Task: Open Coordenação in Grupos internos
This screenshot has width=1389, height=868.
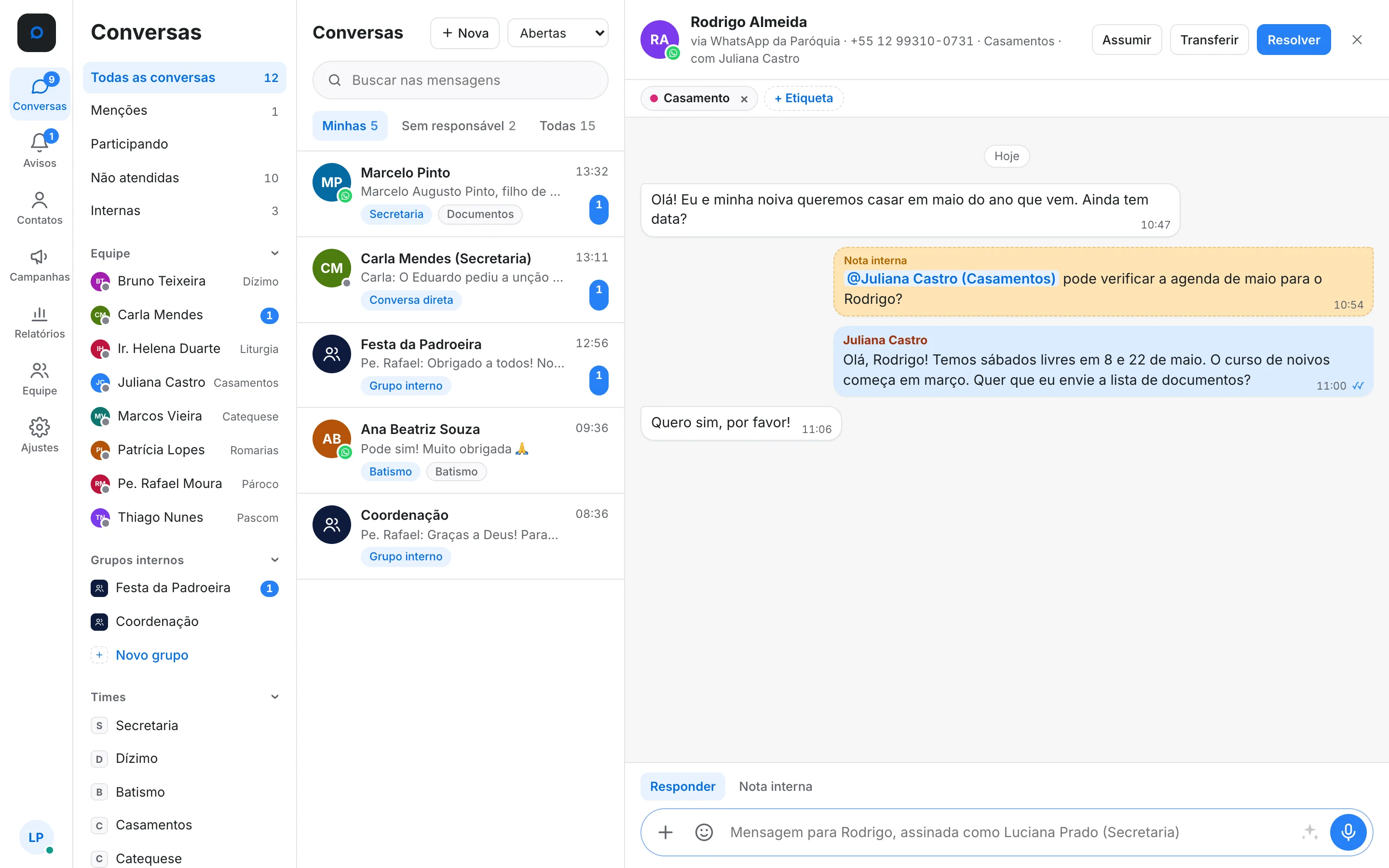Action: (184, 622)
